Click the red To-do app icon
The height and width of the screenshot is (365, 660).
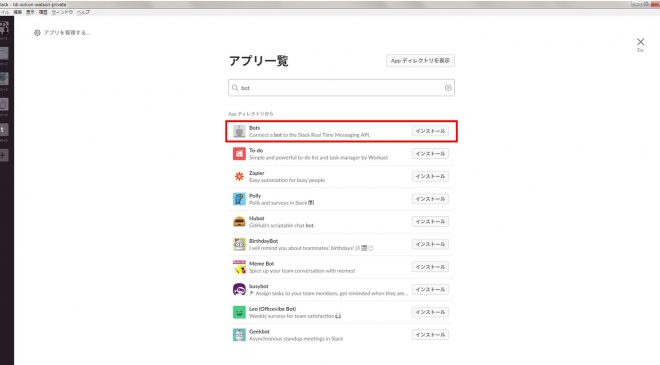coord(239,154)
